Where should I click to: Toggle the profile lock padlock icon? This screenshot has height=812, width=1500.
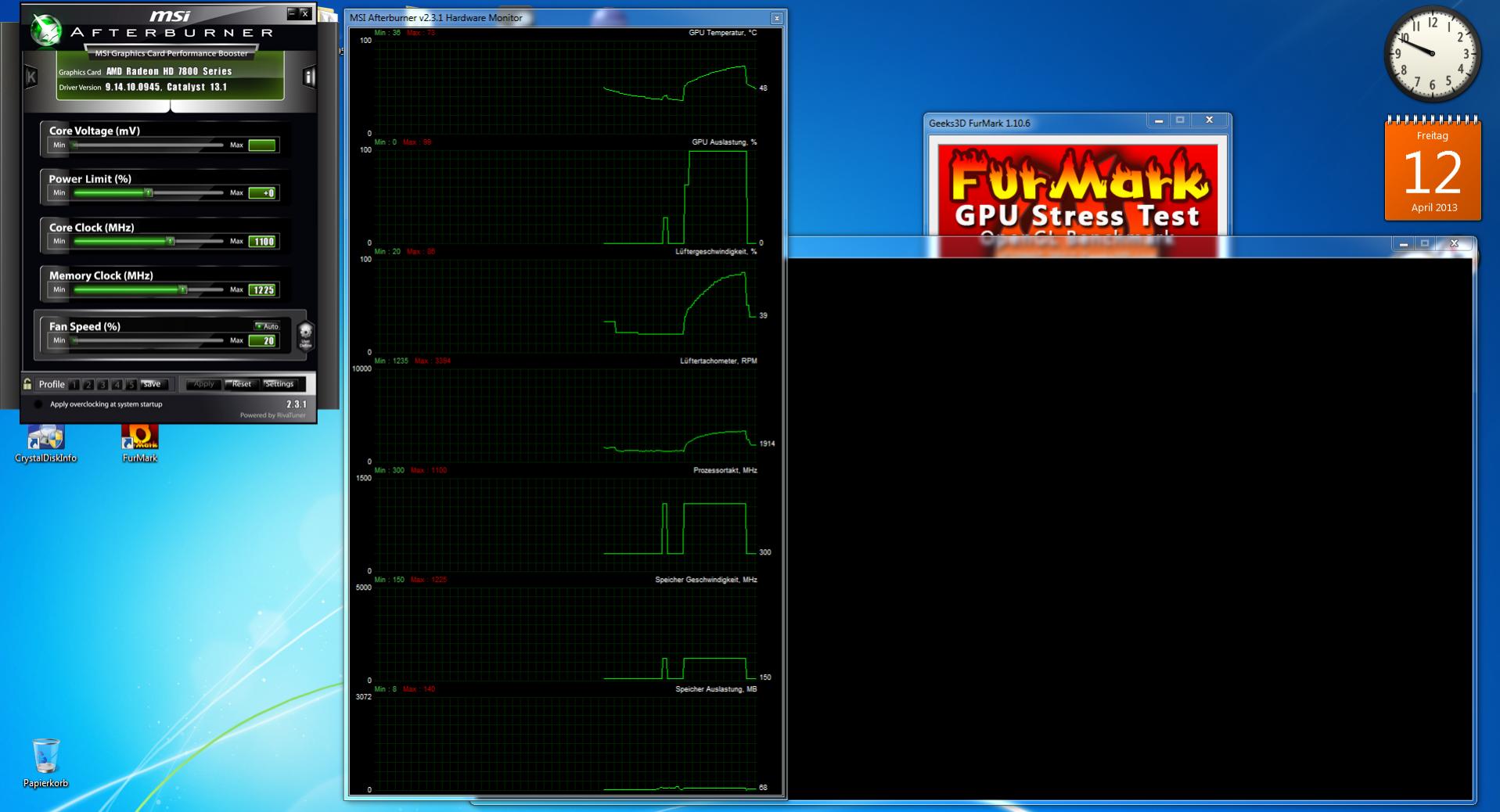click(x=27, y=384)
